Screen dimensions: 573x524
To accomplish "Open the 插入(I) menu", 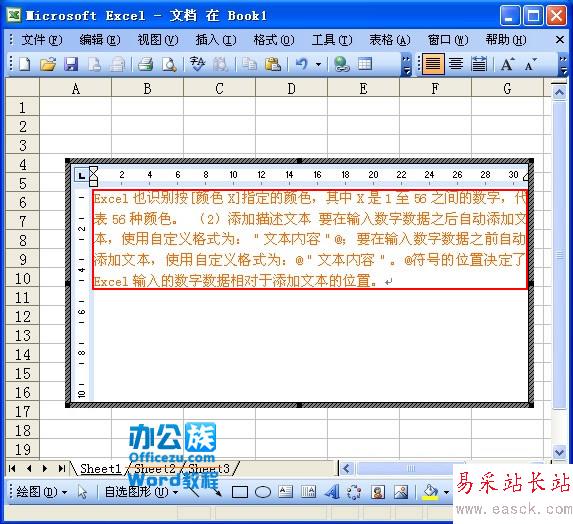I will click(x=216, y=39).
